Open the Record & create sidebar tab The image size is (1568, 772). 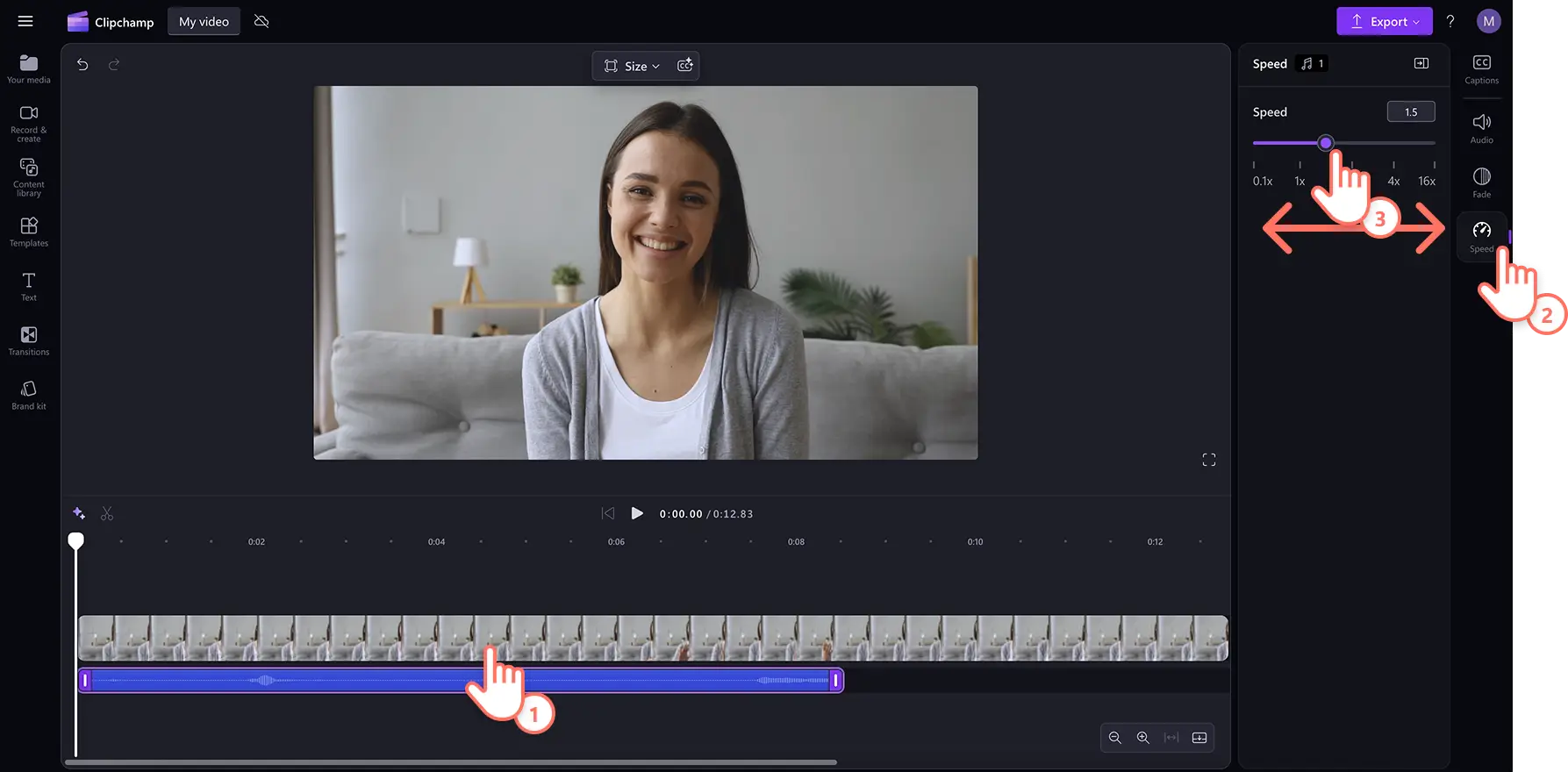tap(29, 124)
